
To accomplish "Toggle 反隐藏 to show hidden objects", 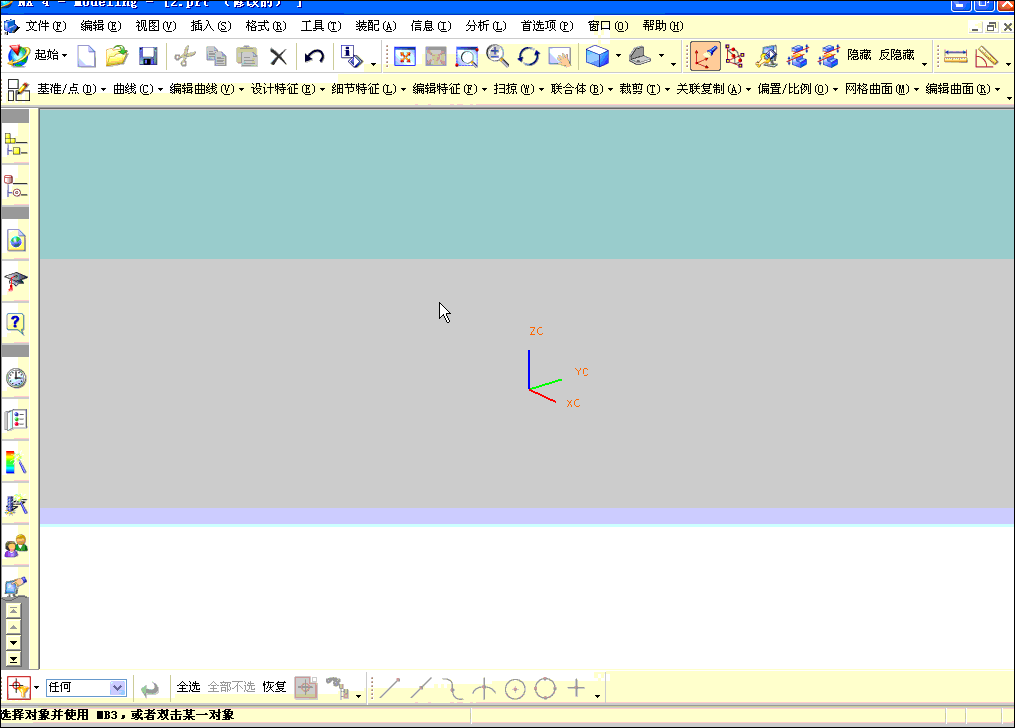I will coord(895,55).
